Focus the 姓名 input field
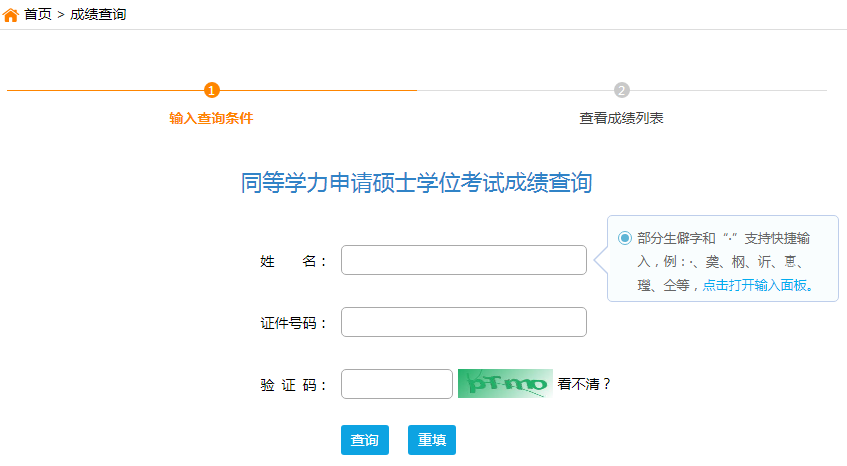 [463, 260]
